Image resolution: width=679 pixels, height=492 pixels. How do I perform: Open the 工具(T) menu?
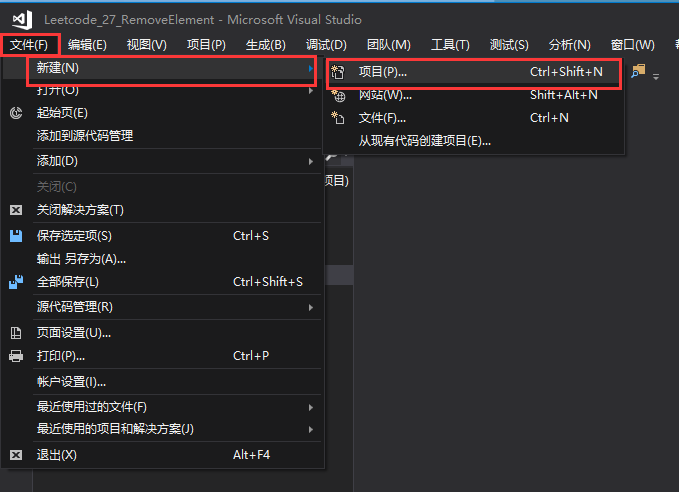(x=450, y=45)
